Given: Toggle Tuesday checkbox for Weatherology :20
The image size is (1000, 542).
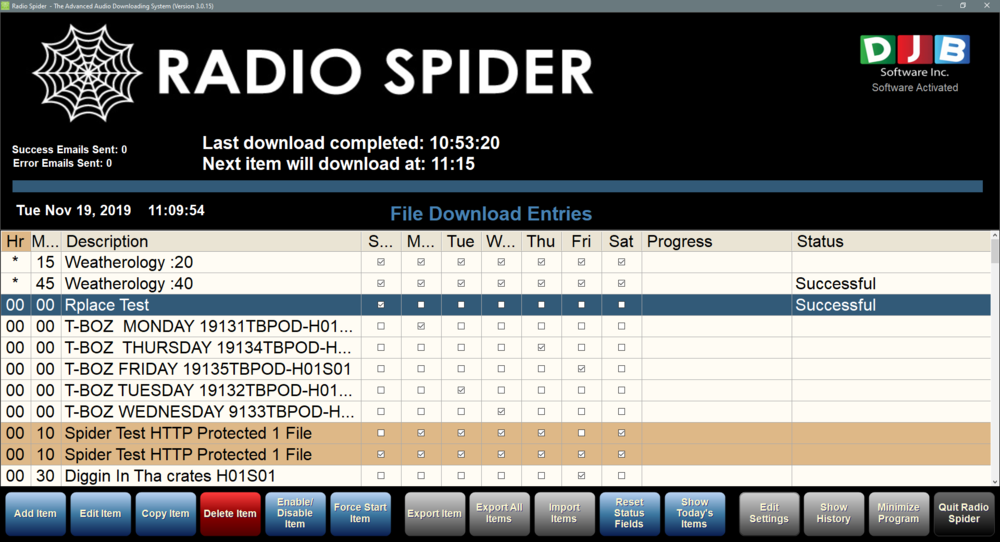Looking at the screenshot, I should (x=461, y=262).
